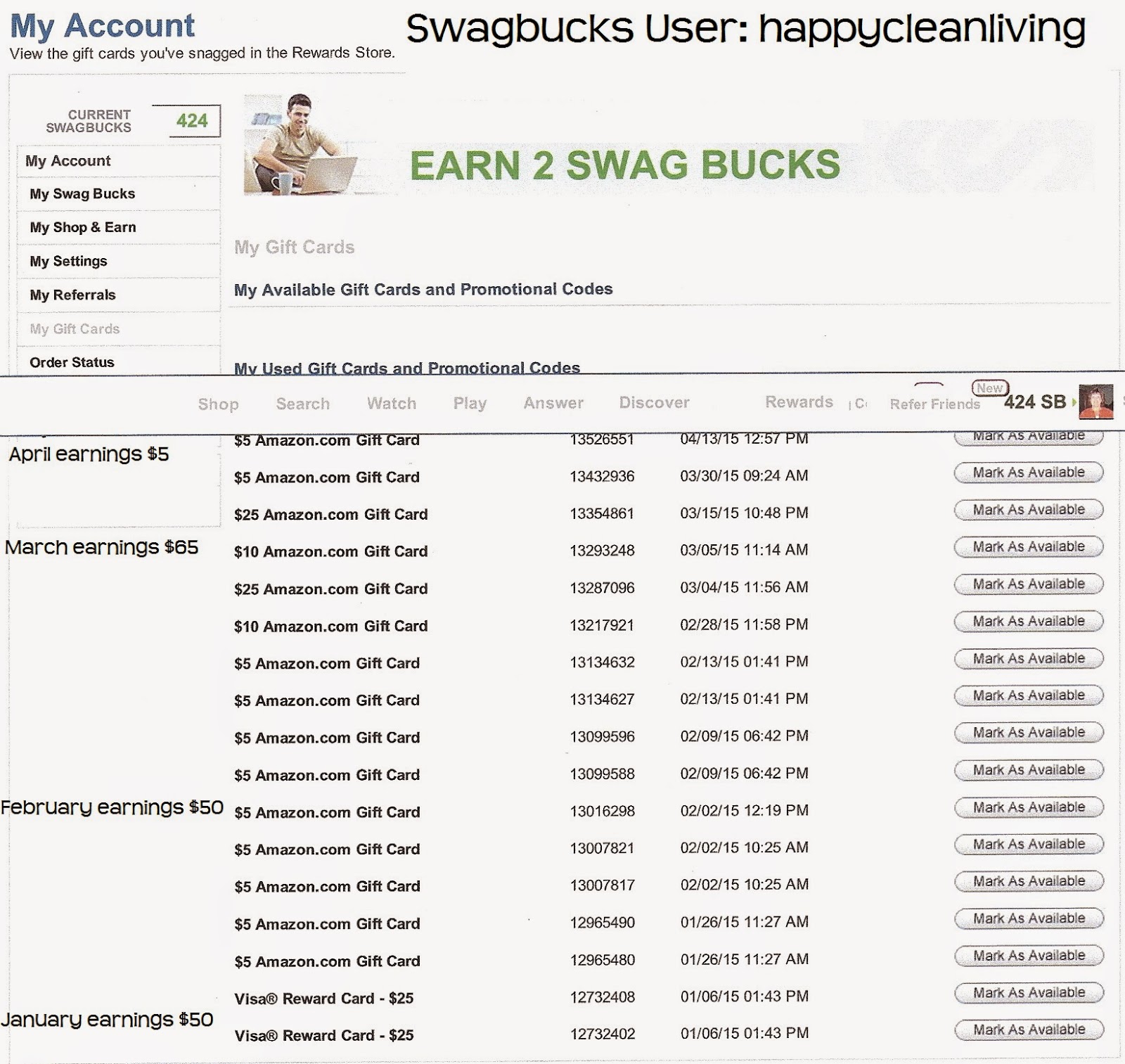Click the date 03/15/15 10:48 PM
The image size is (1125, 1064).
click(x=744, y=513)
